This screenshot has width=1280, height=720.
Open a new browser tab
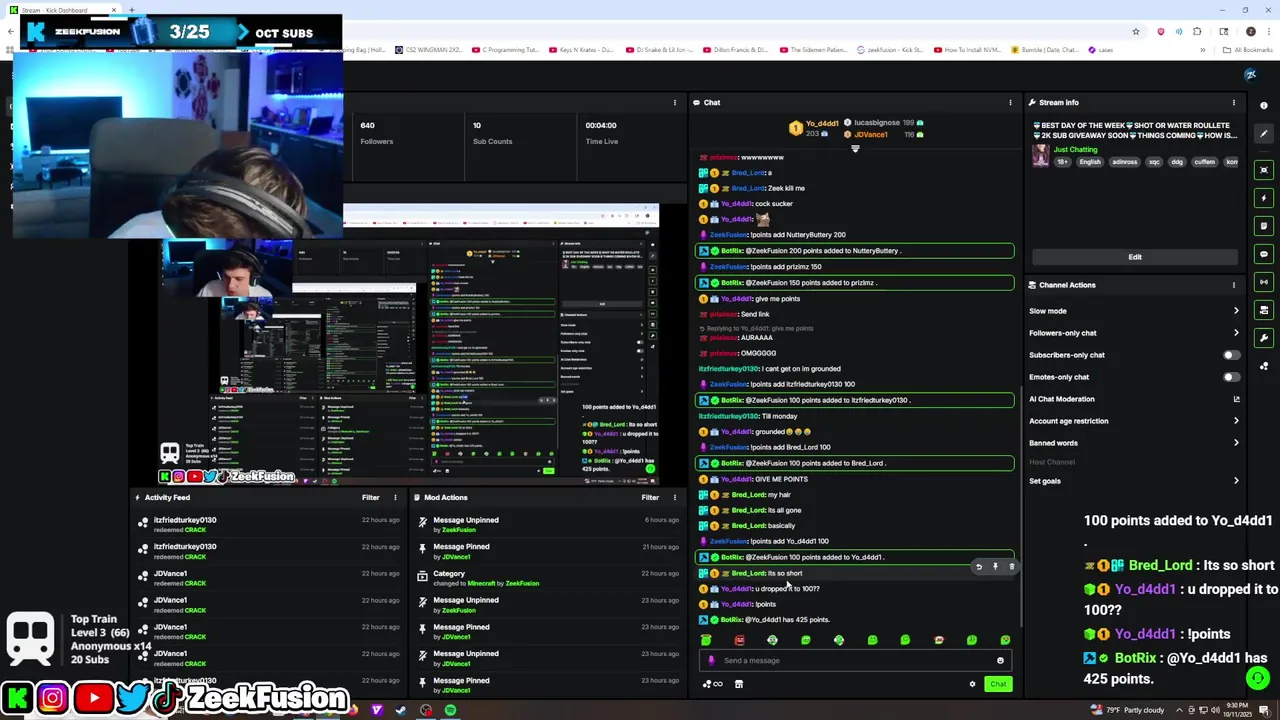click(131, 10)
